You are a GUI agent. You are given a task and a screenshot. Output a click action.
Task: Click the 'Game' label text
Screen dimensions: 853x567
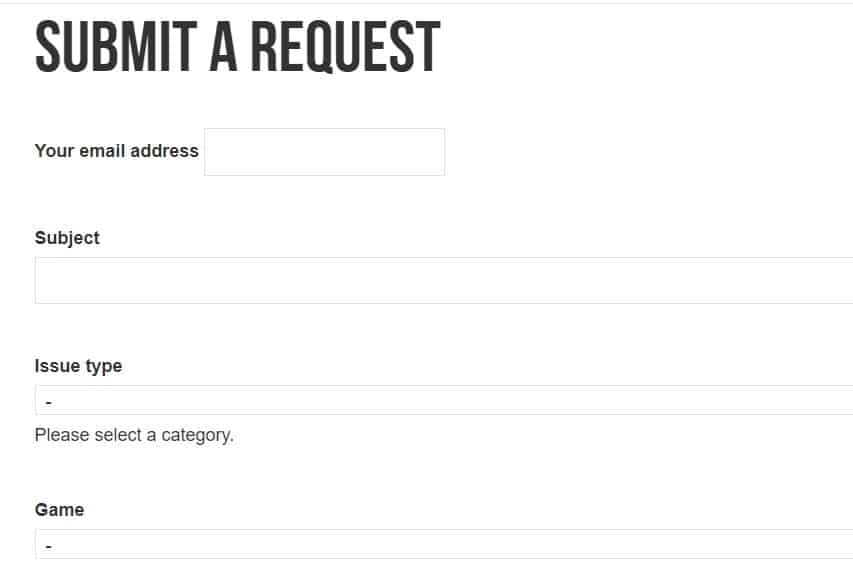59,510
